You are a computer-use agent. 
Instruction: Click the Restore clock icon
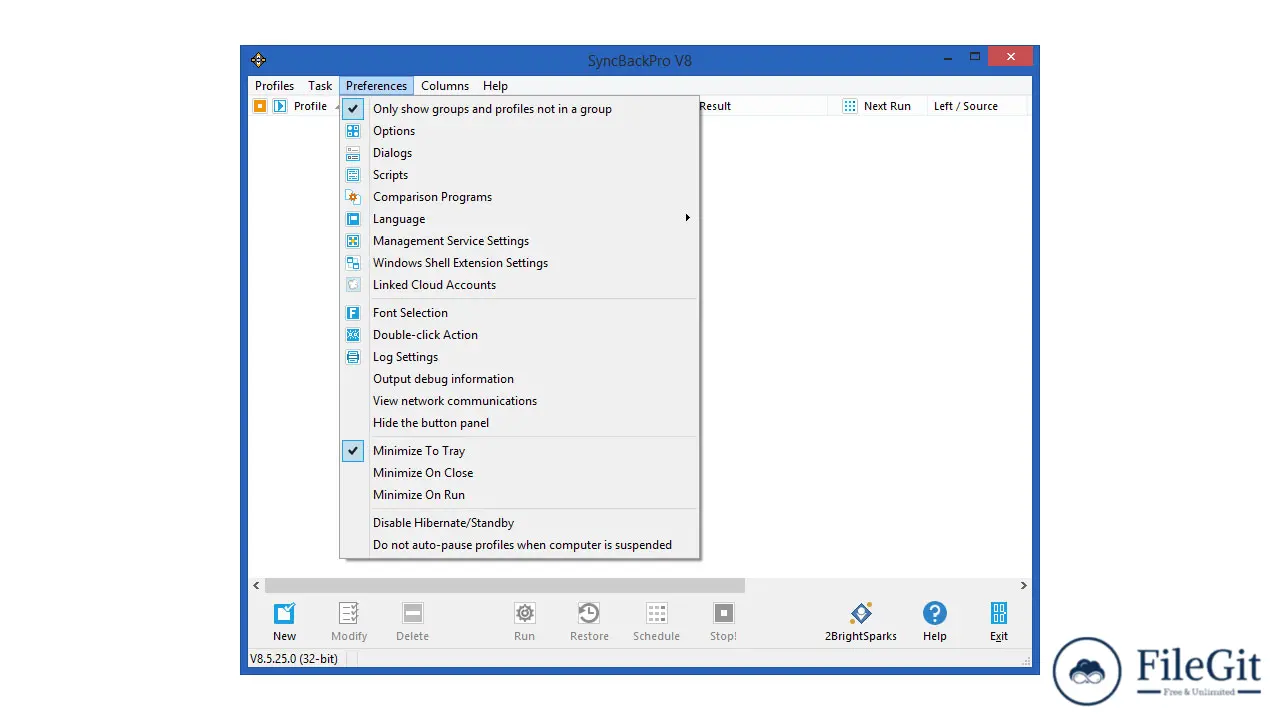click(x=589, y=613)
